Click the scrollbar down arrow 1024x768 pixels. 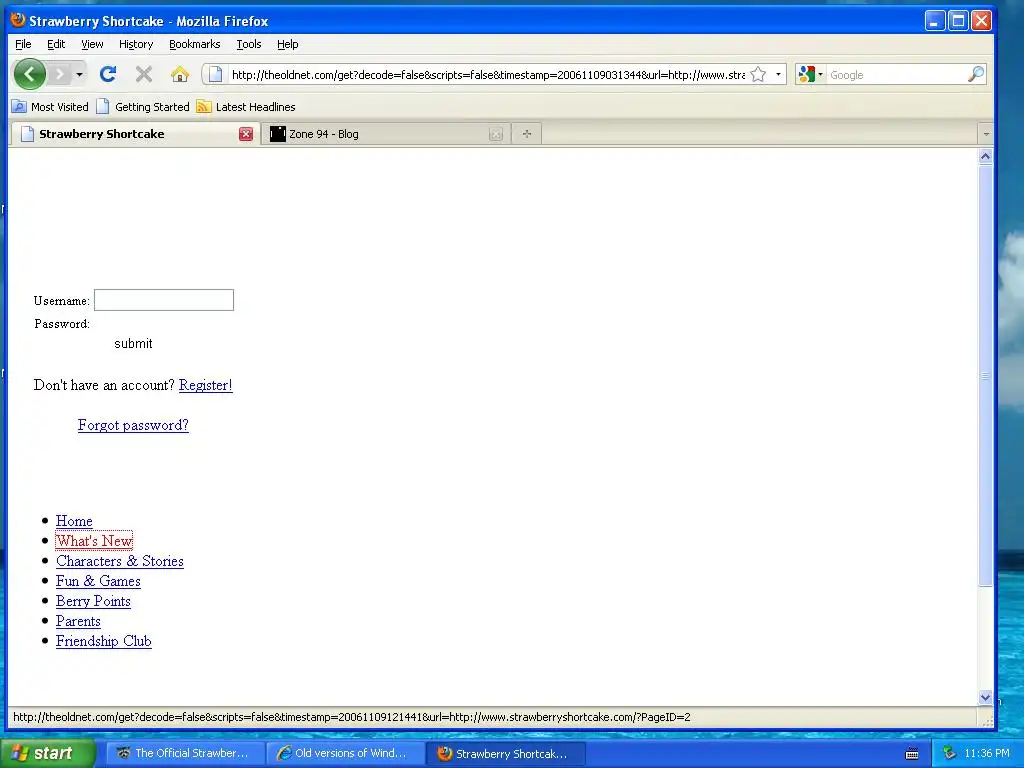(x=985, y=697)
